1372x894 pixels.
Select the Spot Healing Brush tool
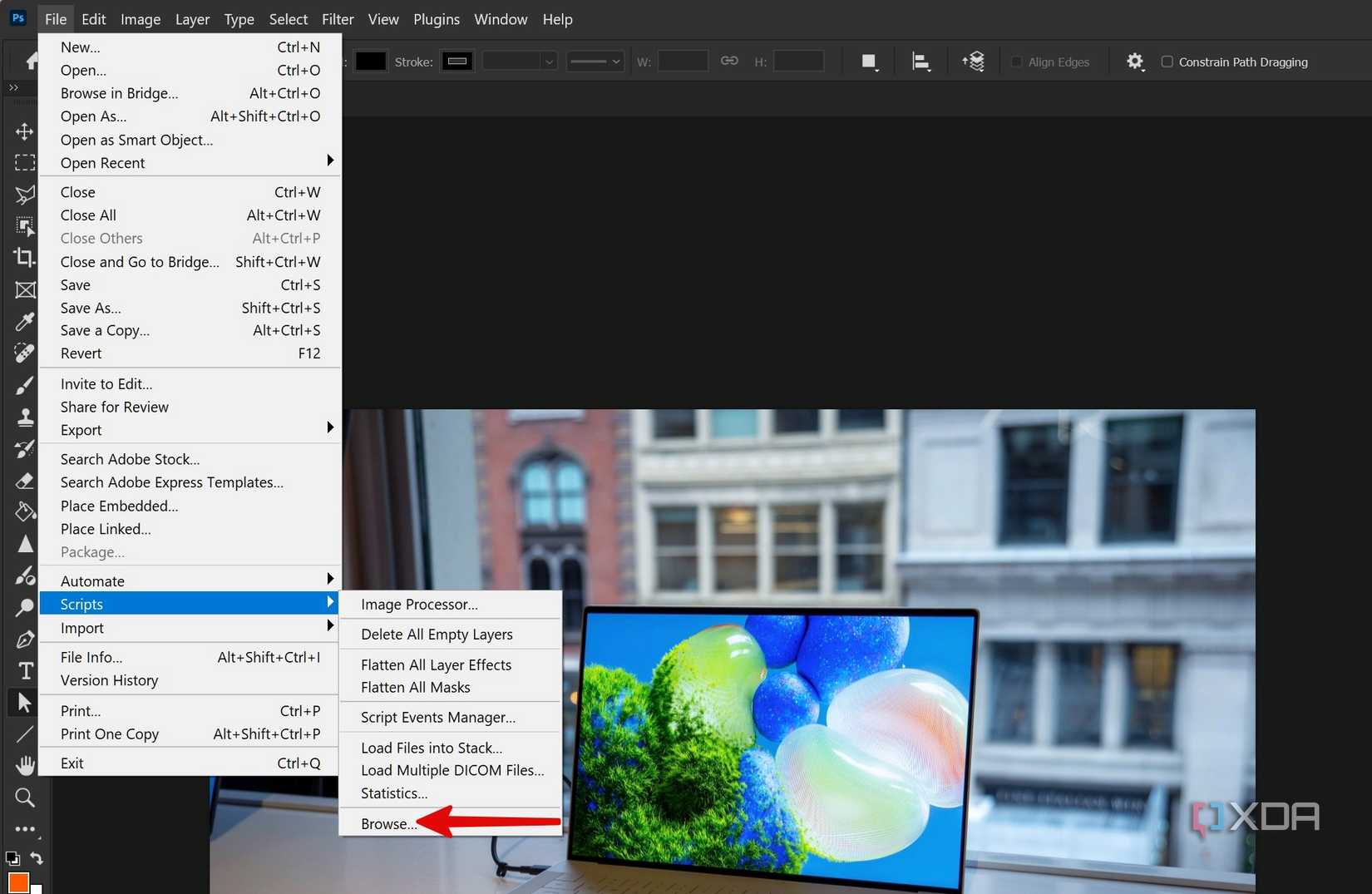(24, 353)
